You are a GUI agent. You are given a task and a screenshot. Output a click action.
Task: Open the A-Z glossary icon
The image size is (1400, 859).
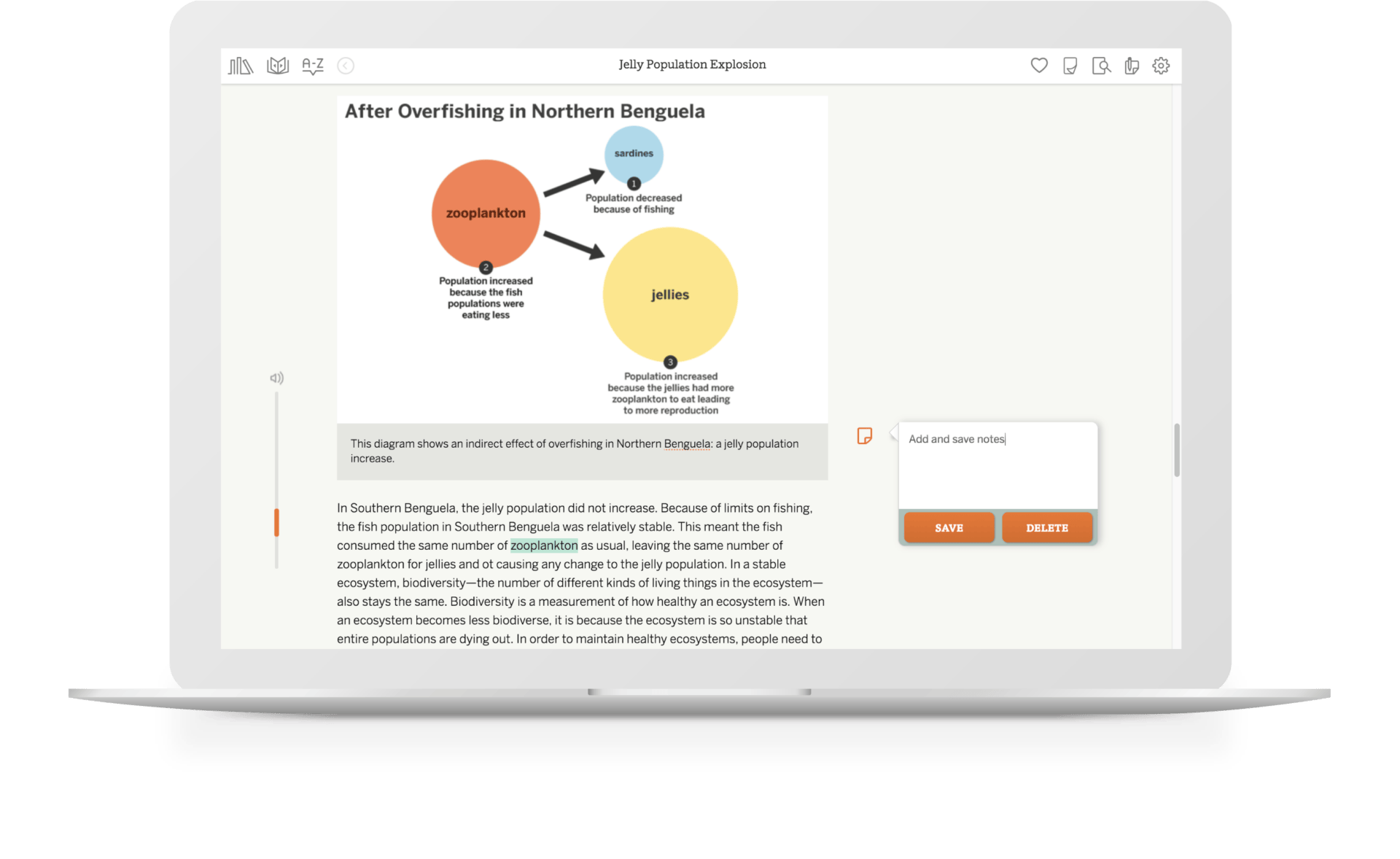[x=313, y=66]
